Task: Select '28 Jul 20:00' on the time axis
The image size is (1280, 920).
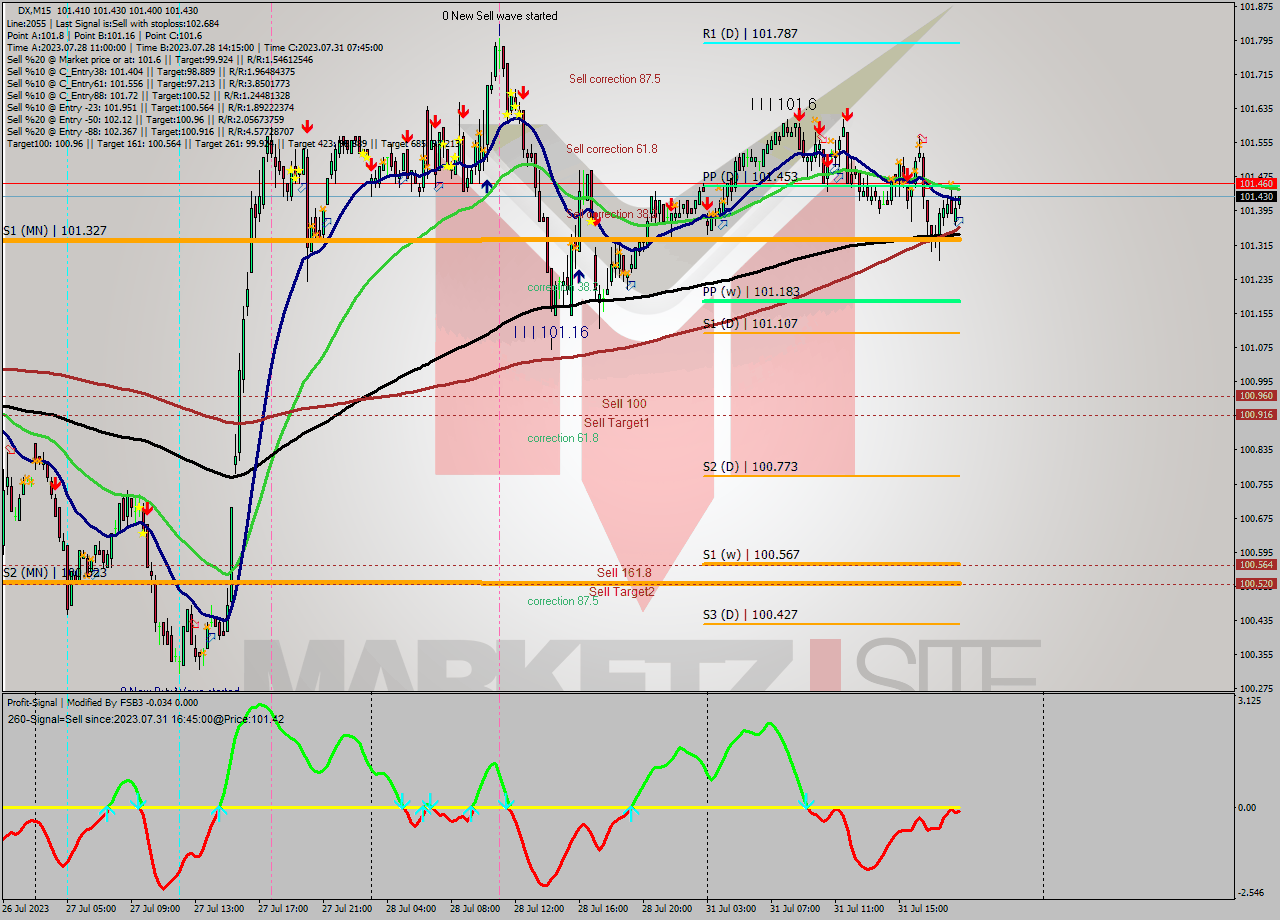Action: point(667,909)
